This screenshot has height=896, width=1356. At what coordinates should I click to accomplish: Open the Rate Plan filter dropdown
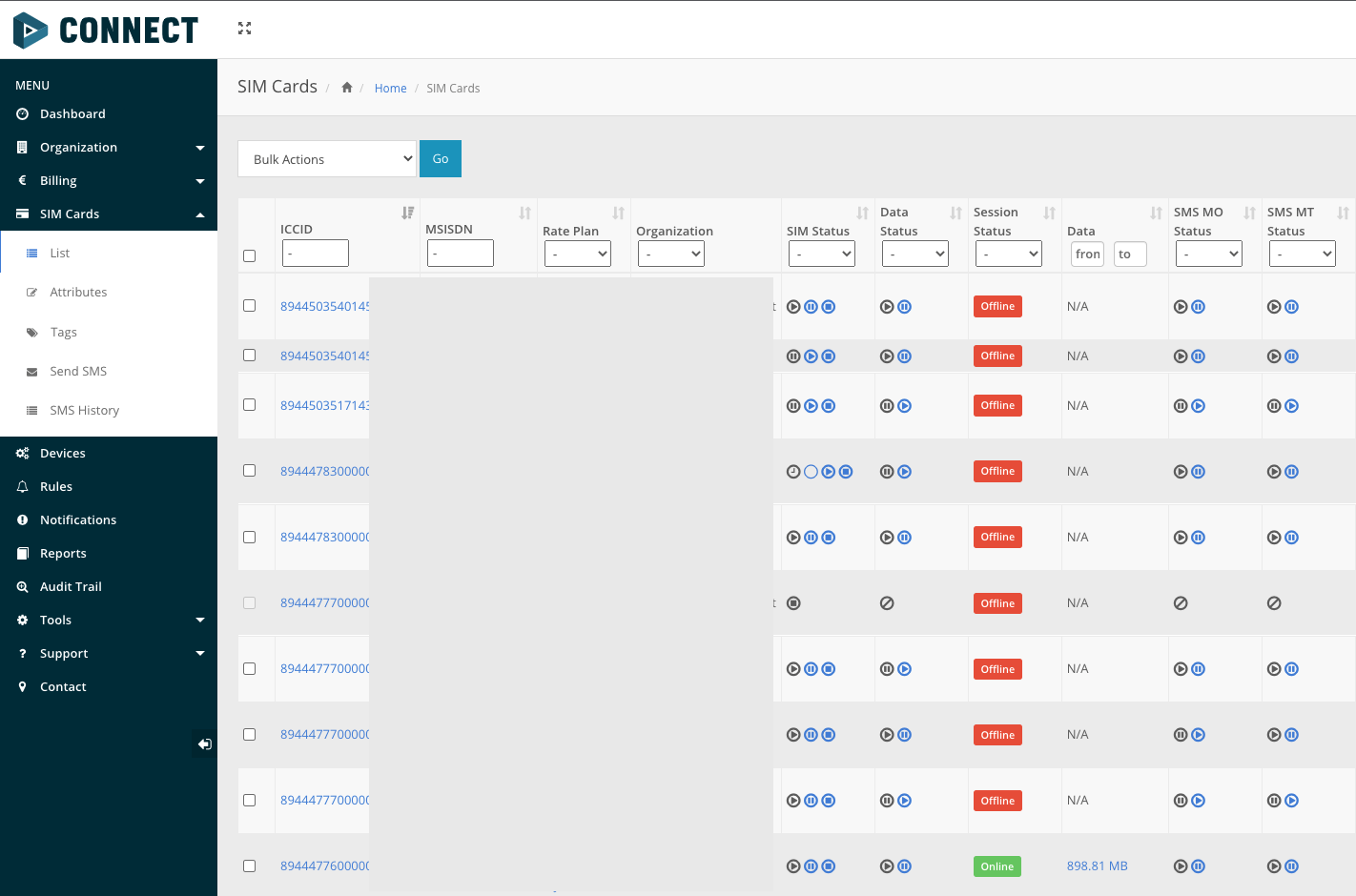(x=578, y=254)
